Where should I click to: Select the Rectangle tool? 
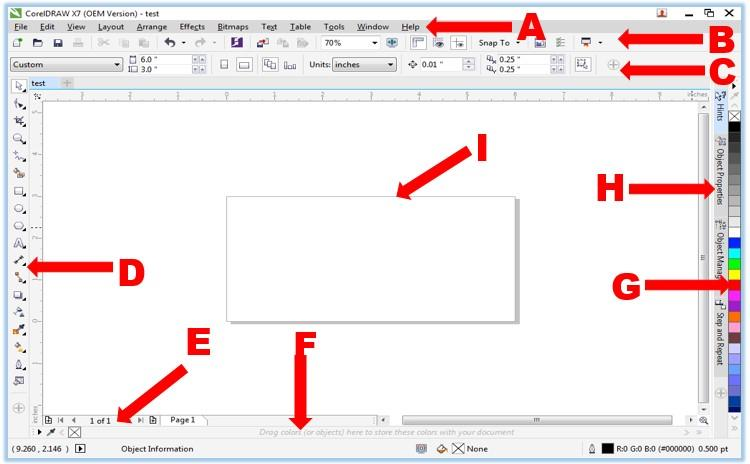pyautogui.click(x=19, y=191)
